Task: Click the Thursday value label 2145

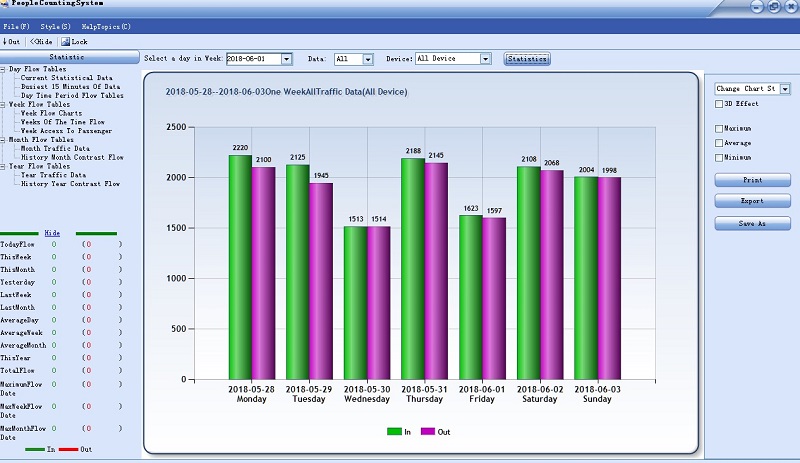Action: (x=436, y=155)
